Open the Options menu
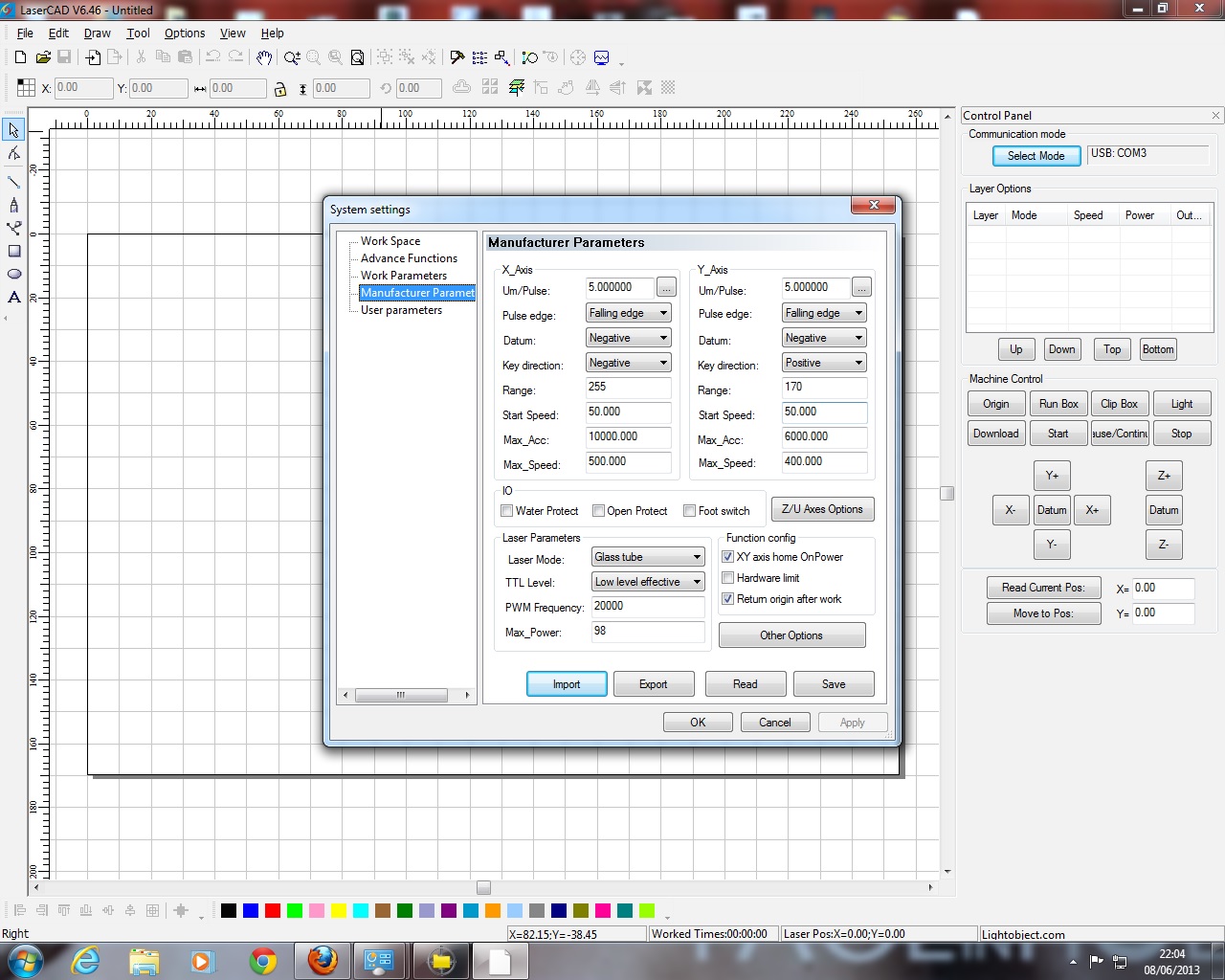 click(x=185, y=33)
